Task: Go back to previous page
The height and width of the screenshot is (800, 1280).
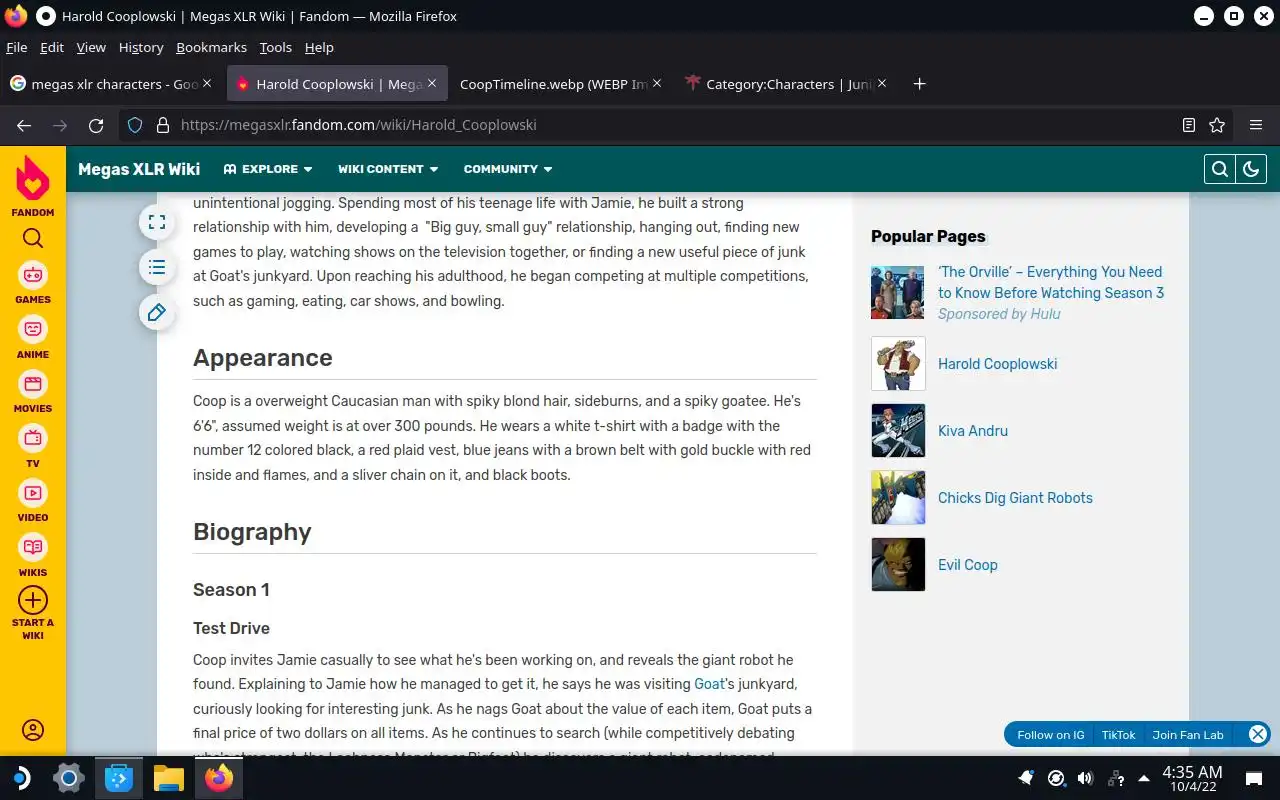Action: click(x=24, y=125)
